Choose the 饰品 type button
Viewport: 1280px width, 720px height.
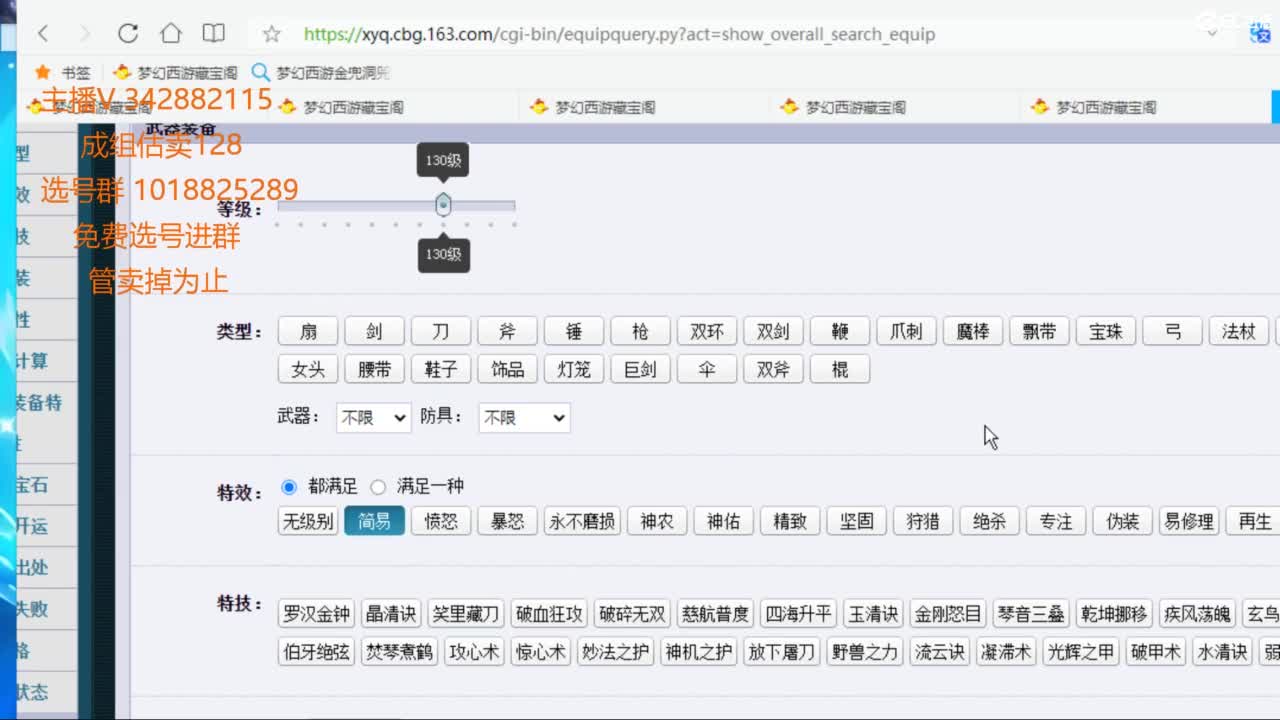pos(507,369)
